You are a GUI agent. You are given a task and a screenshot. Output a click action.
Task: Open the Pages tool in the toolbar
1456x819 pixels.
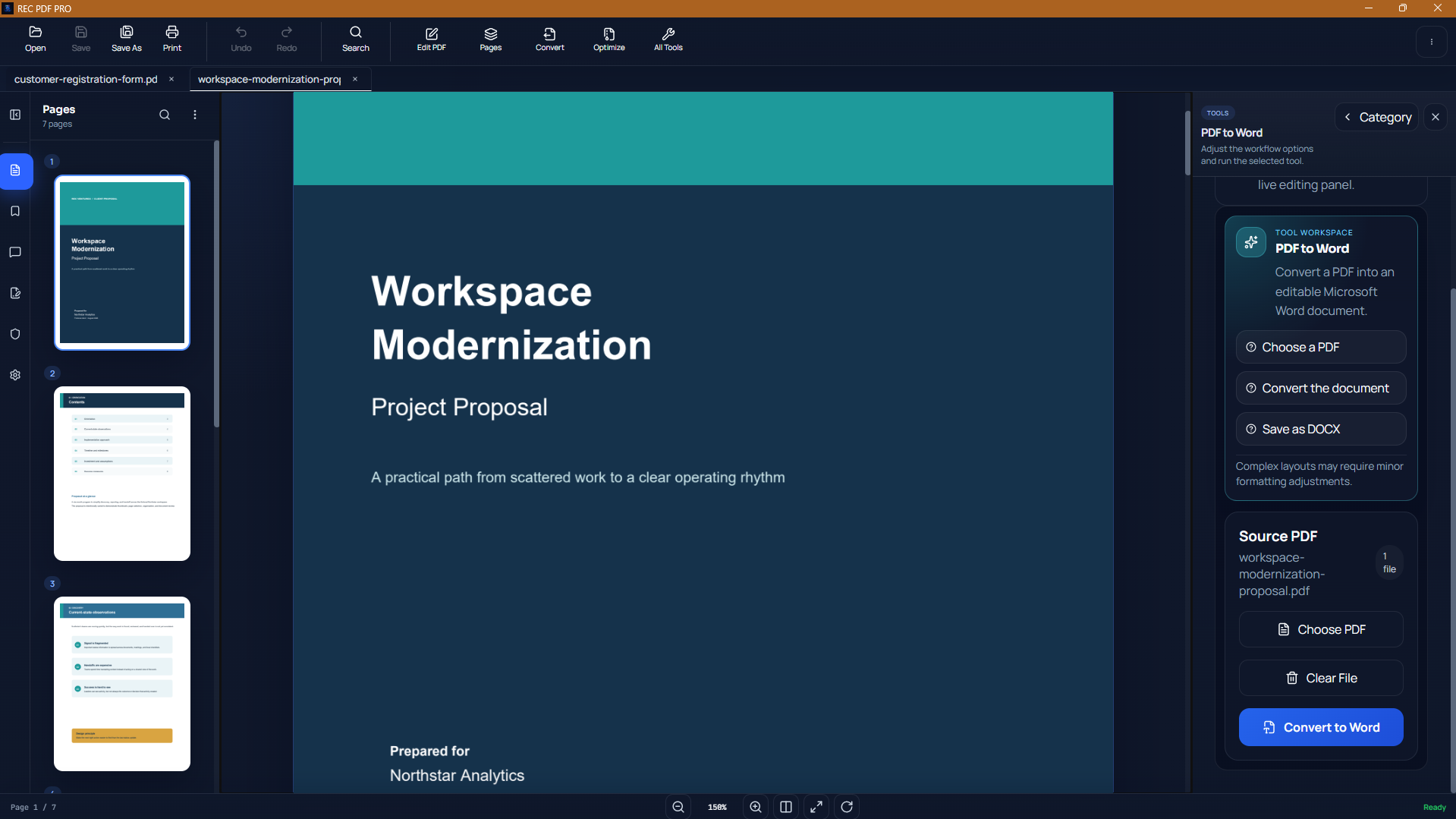(x=491, y=39)
